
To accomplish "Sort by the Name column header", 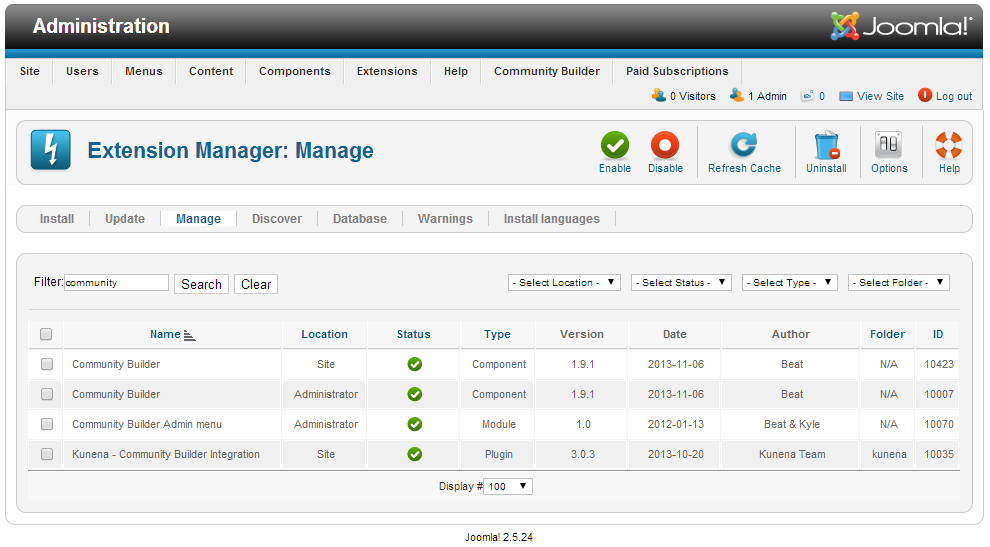I will 165,334.
